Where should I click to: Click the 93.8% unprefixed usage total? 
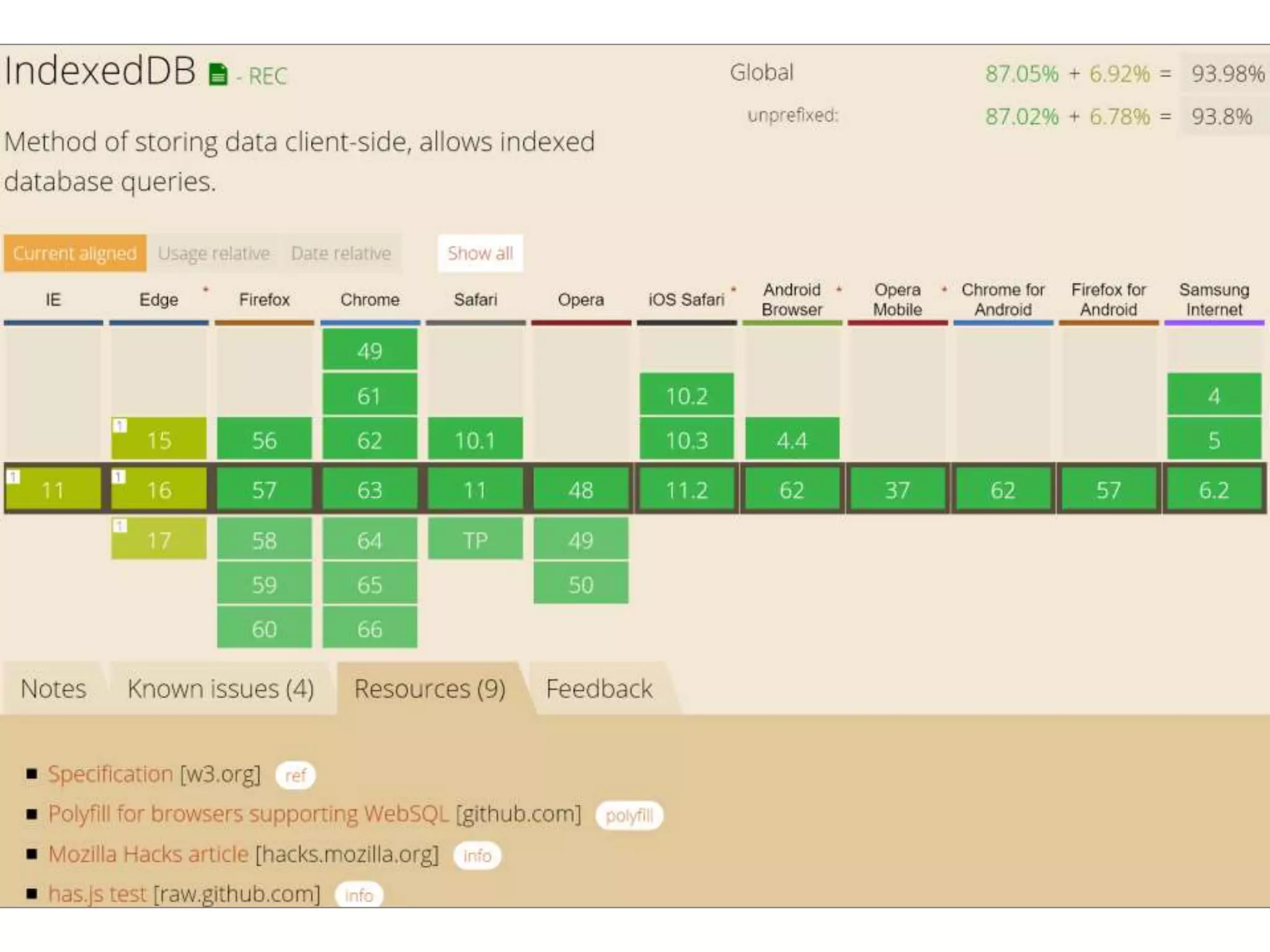pyautogui.click(x=1222, y=116)
